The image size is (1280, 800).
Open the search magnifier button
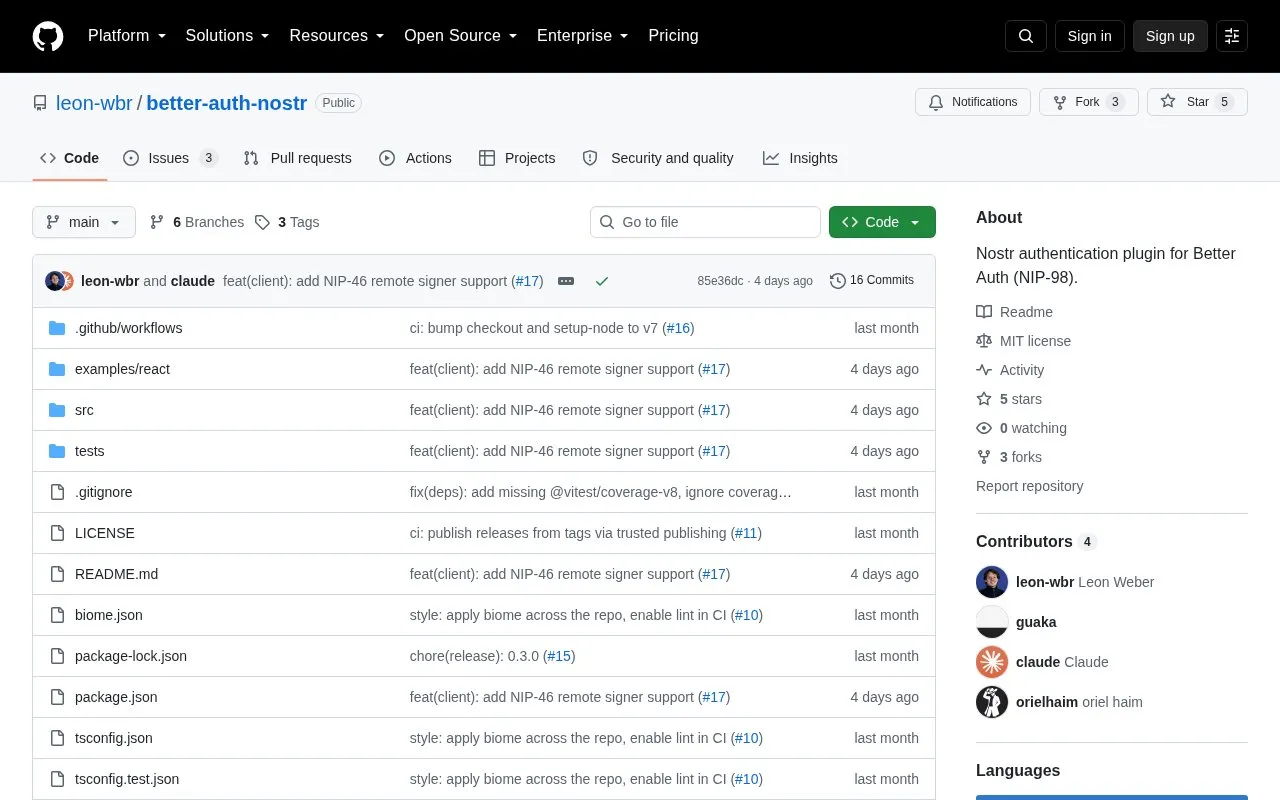coord(1026,36)
